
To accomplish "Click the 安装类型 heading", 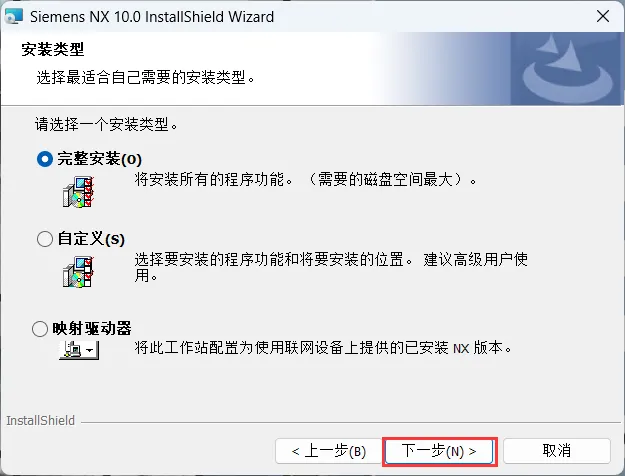I will click(x=53, y=49).
